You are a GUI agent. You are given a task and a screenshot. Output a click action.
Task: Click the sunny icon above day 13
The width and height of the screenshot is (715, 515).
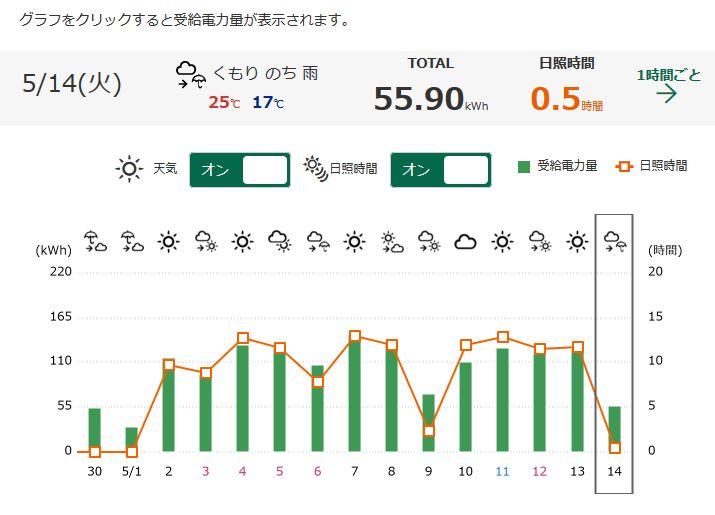coord(577,242)
